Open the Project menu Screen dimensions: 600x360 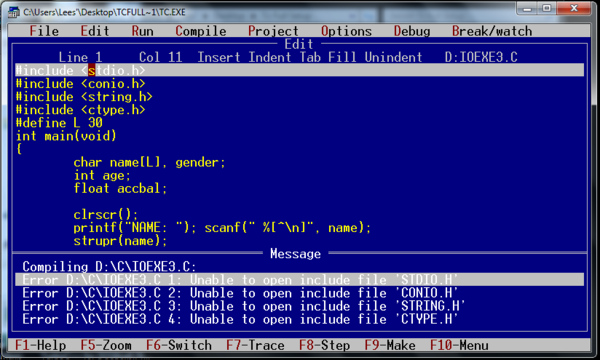pos(273,31)
